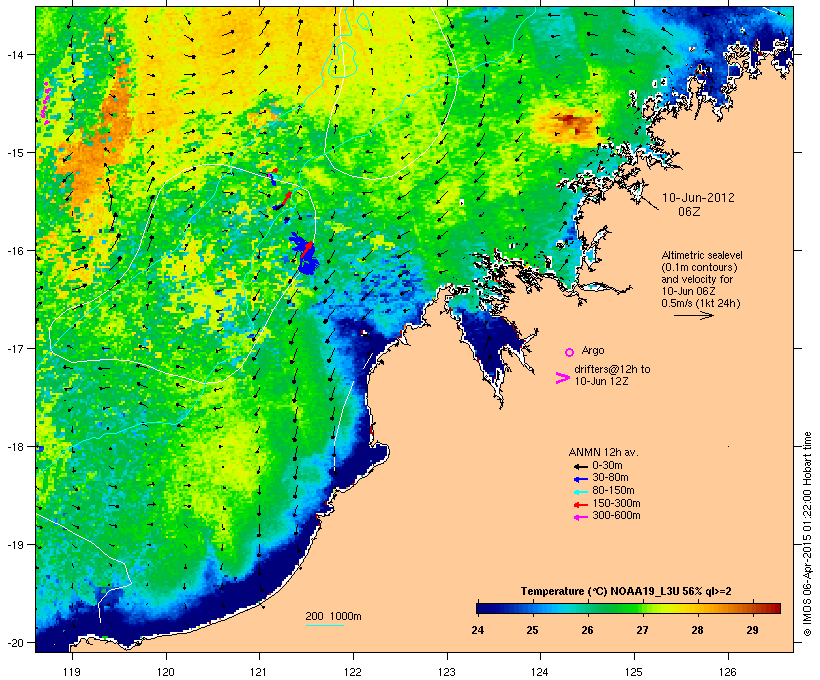
Task: Click the magenta drifter arrowhead legend symbol
Action: (563, 378)
